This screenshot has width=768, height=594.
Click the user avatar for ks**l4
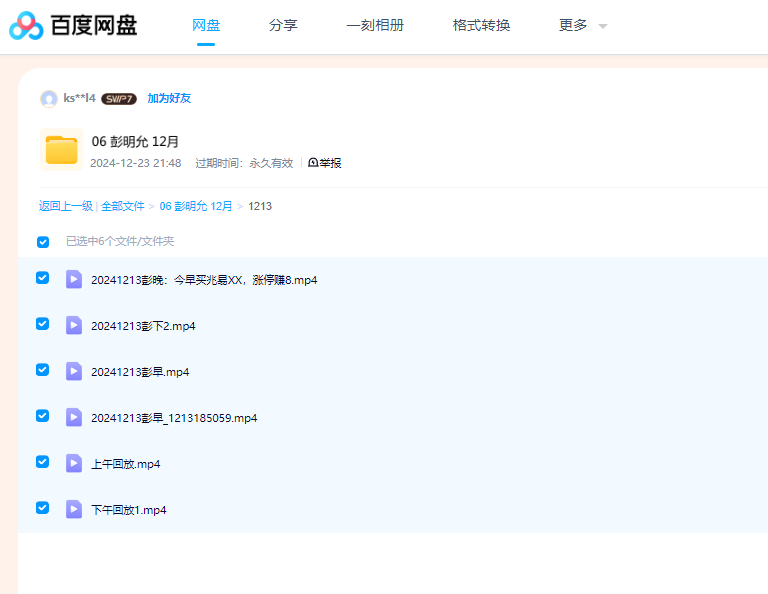[x=49, y=98]
